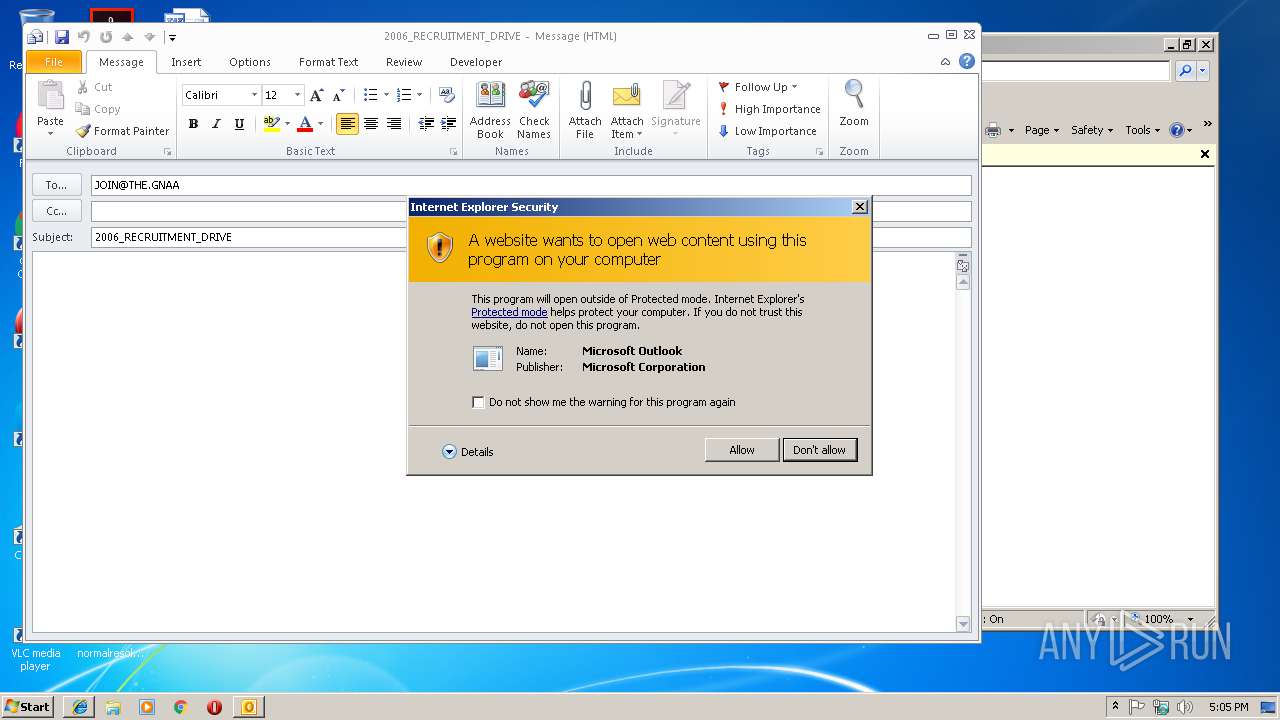The width and height of the screenshot is (1280, 720).
Task: Open the Calibri font name dropdown
Action: (254, 95)
